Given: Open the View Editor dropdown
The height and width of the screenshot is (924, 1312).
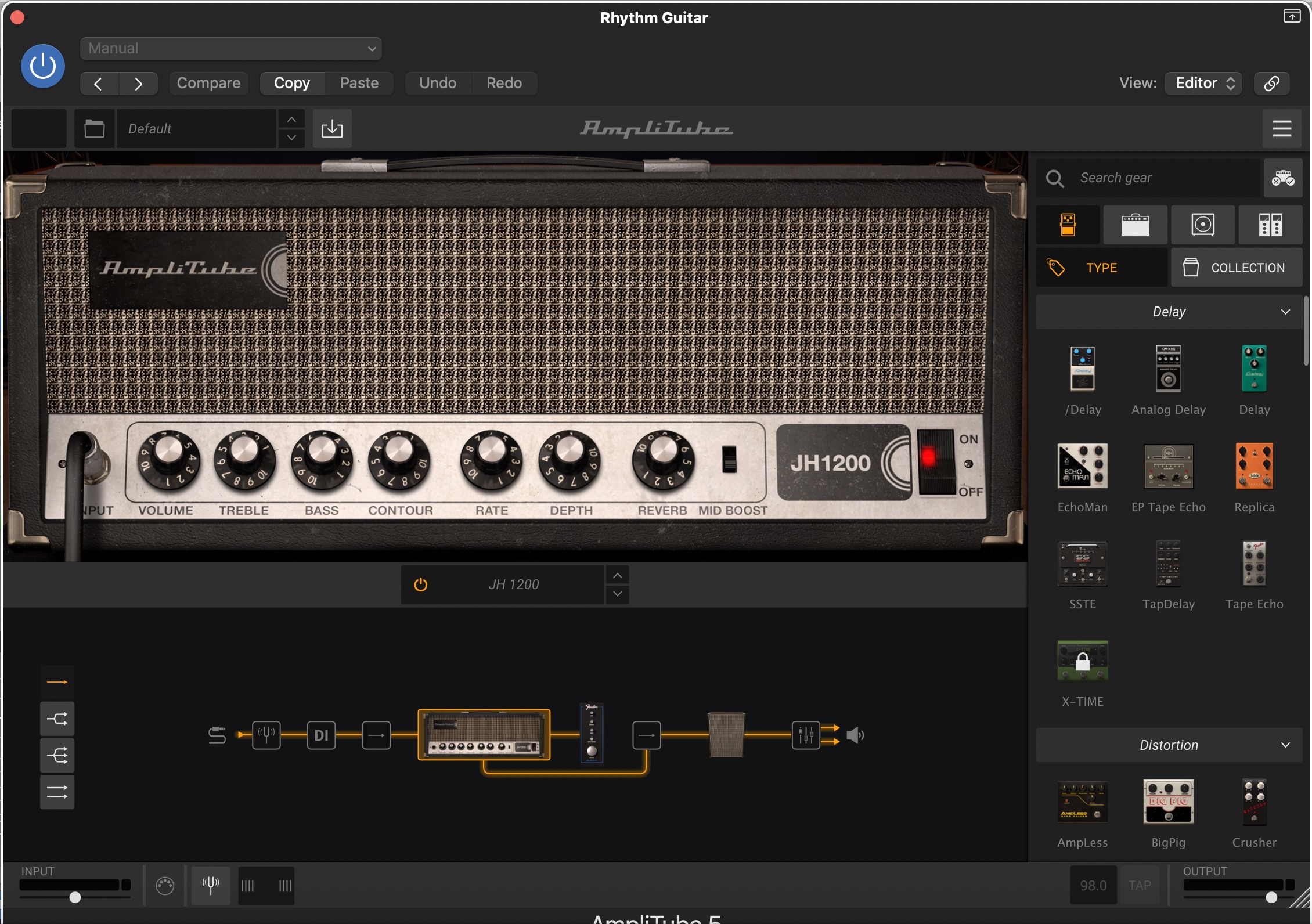Looking at the screenshot, I should [x=1203, y=84].
